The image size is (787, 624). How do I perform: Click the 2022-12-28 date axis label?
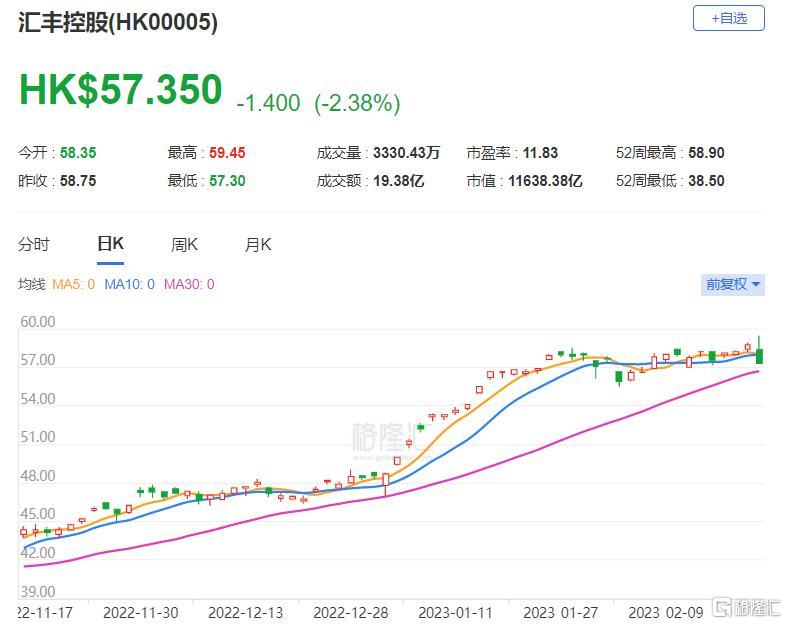351,613
